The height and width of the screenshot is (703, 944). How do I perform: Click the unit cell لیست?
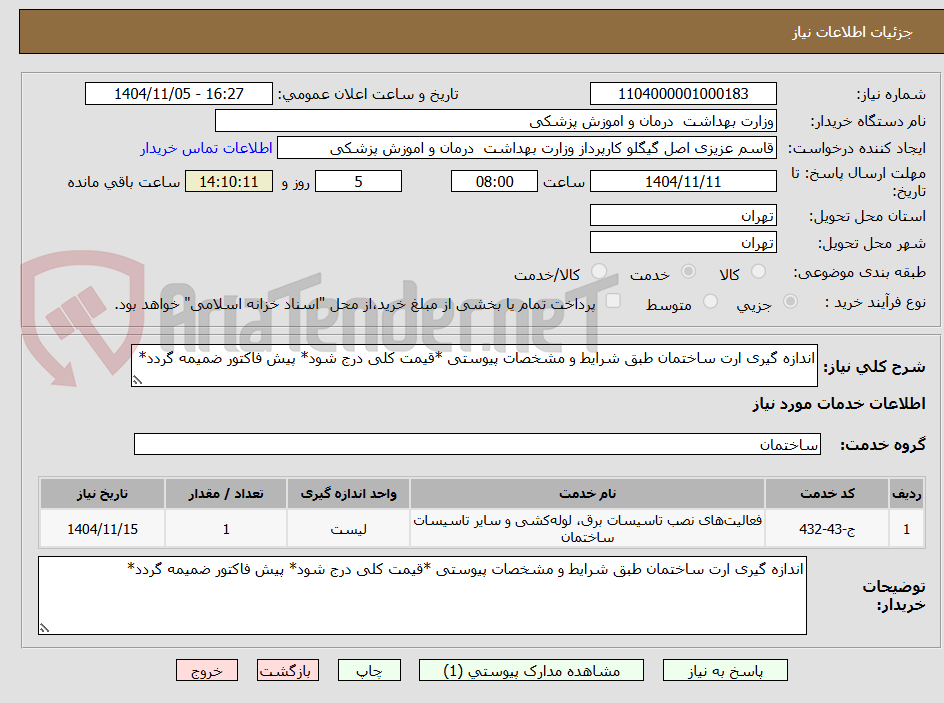[349, 529]
